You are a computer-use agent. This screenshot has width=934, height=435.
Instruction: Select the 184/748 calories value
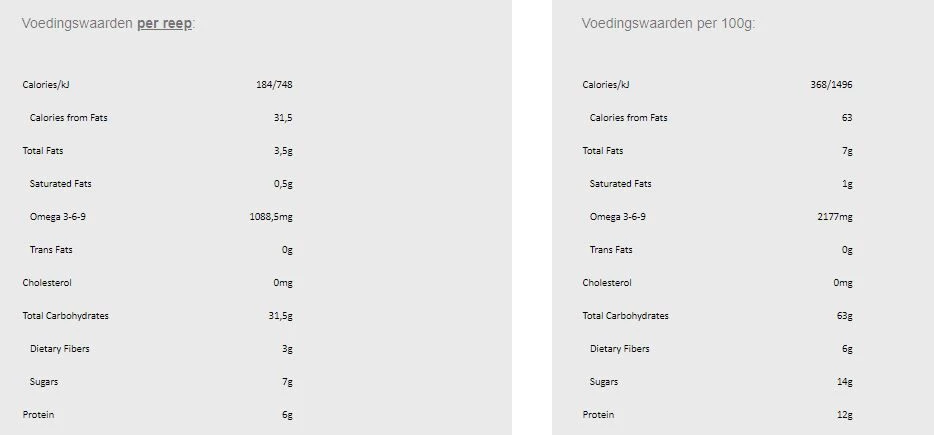tap(274, 85)
